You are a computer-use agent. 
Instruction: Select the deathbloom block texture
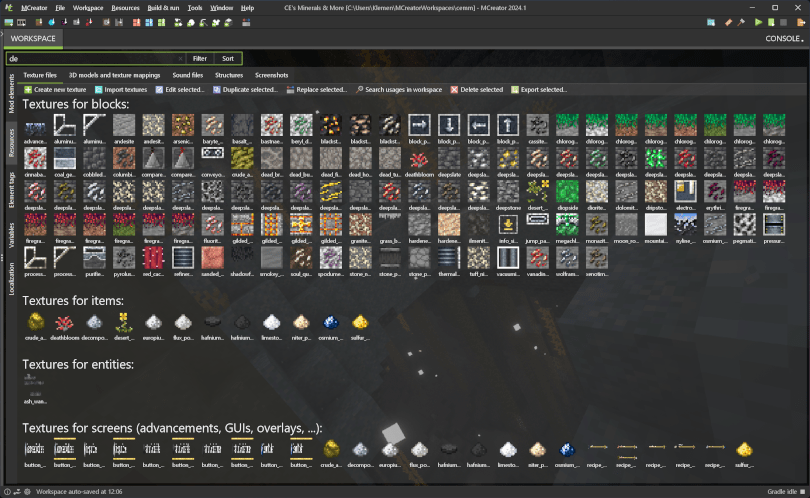pyautogui.click(x=419, y=162)
